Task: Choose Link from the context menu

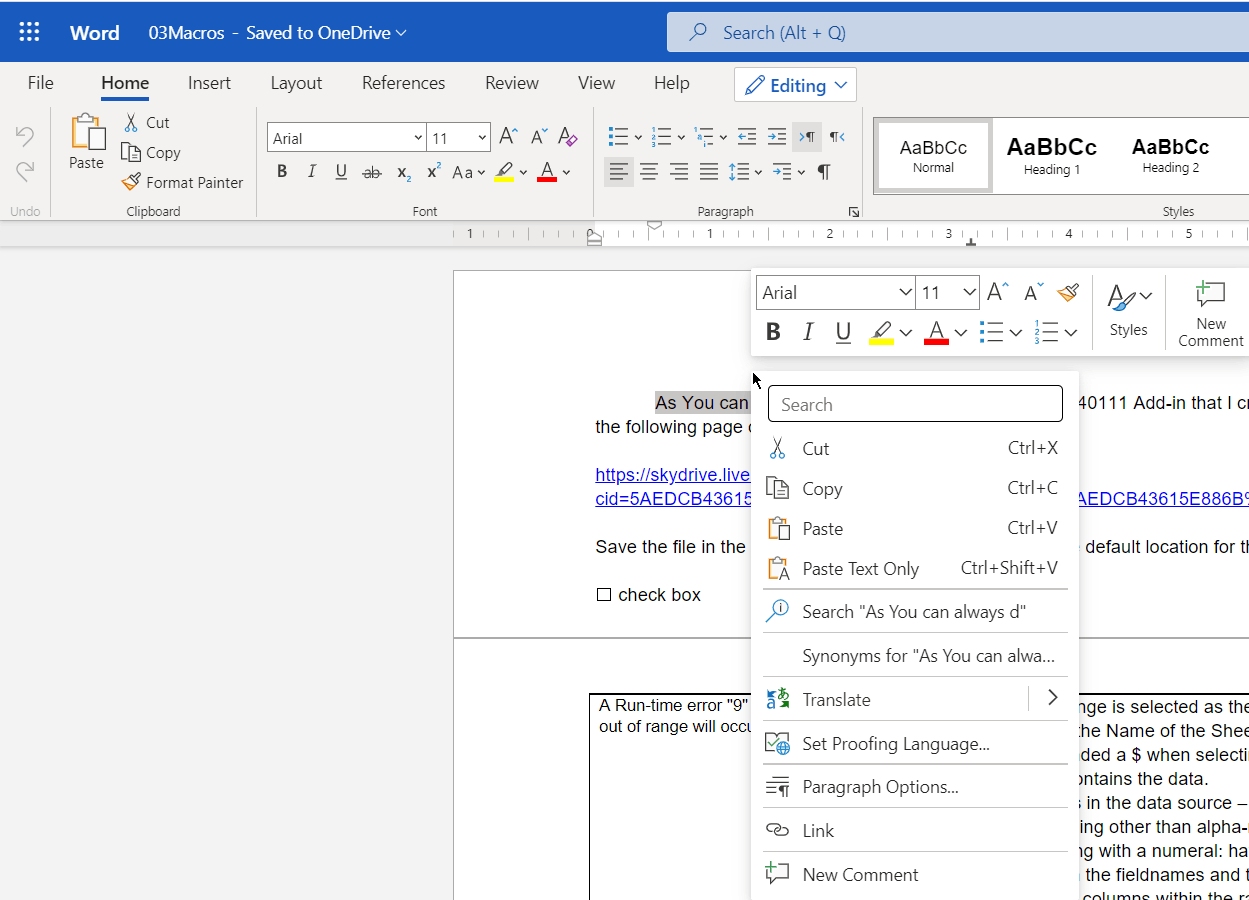Action: coord(915,830)
